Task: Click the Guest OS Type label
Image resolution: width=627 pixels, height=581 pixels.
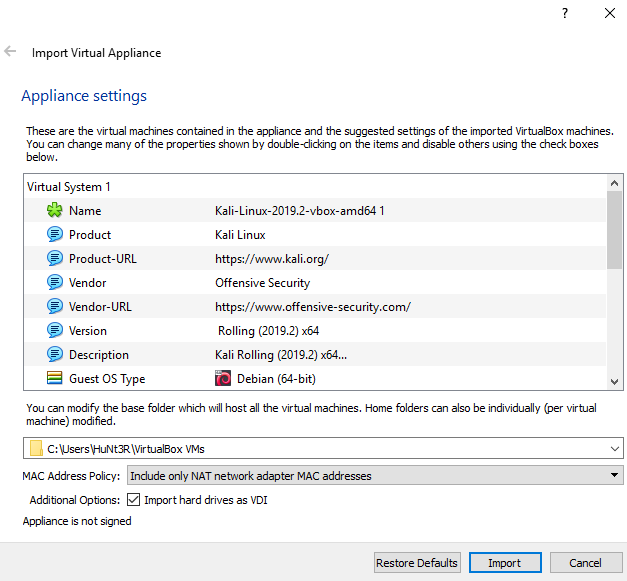Action: [107, 379]
